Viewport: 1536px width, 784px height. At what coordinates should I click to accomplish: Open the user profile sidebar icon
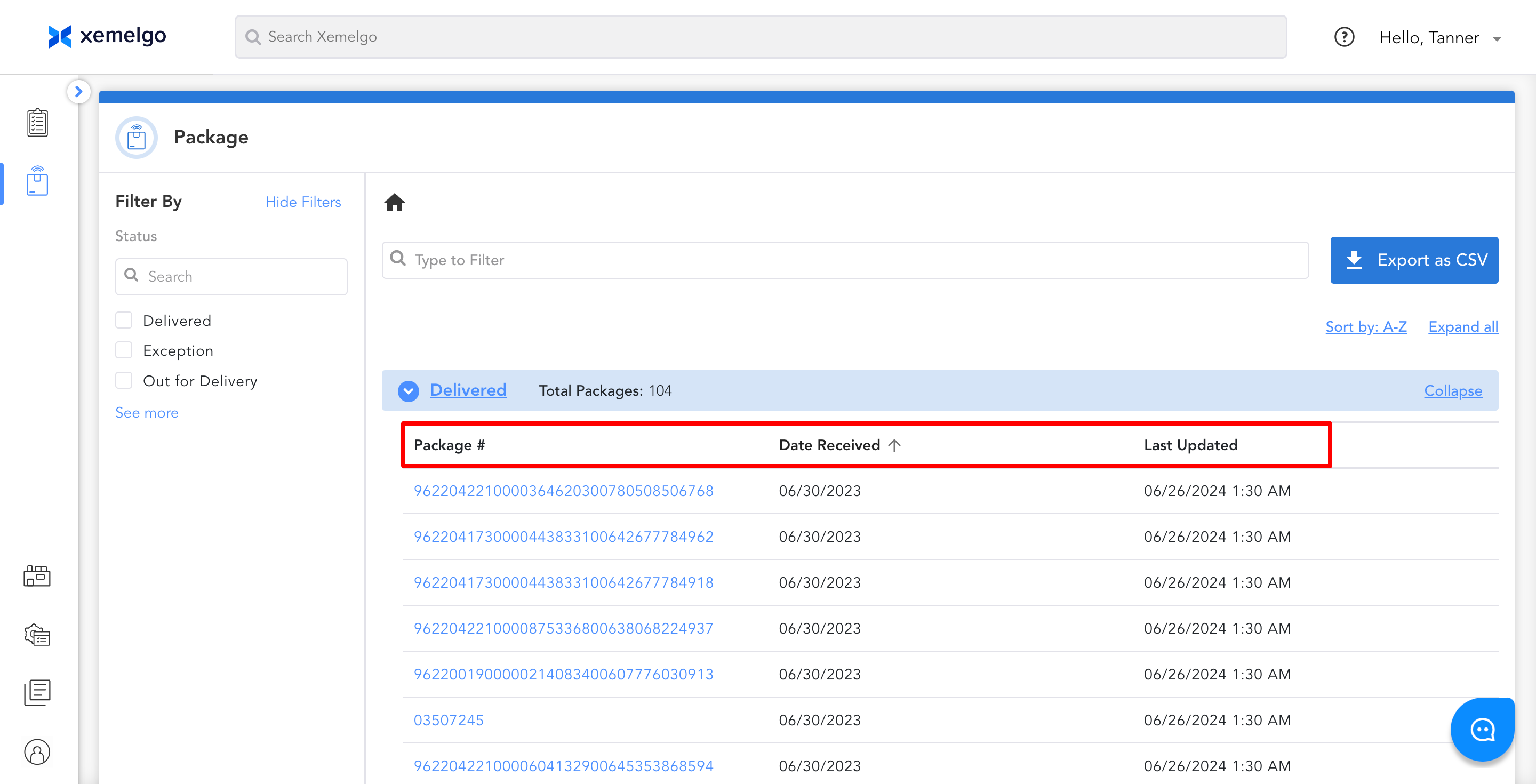click(37, 751)
